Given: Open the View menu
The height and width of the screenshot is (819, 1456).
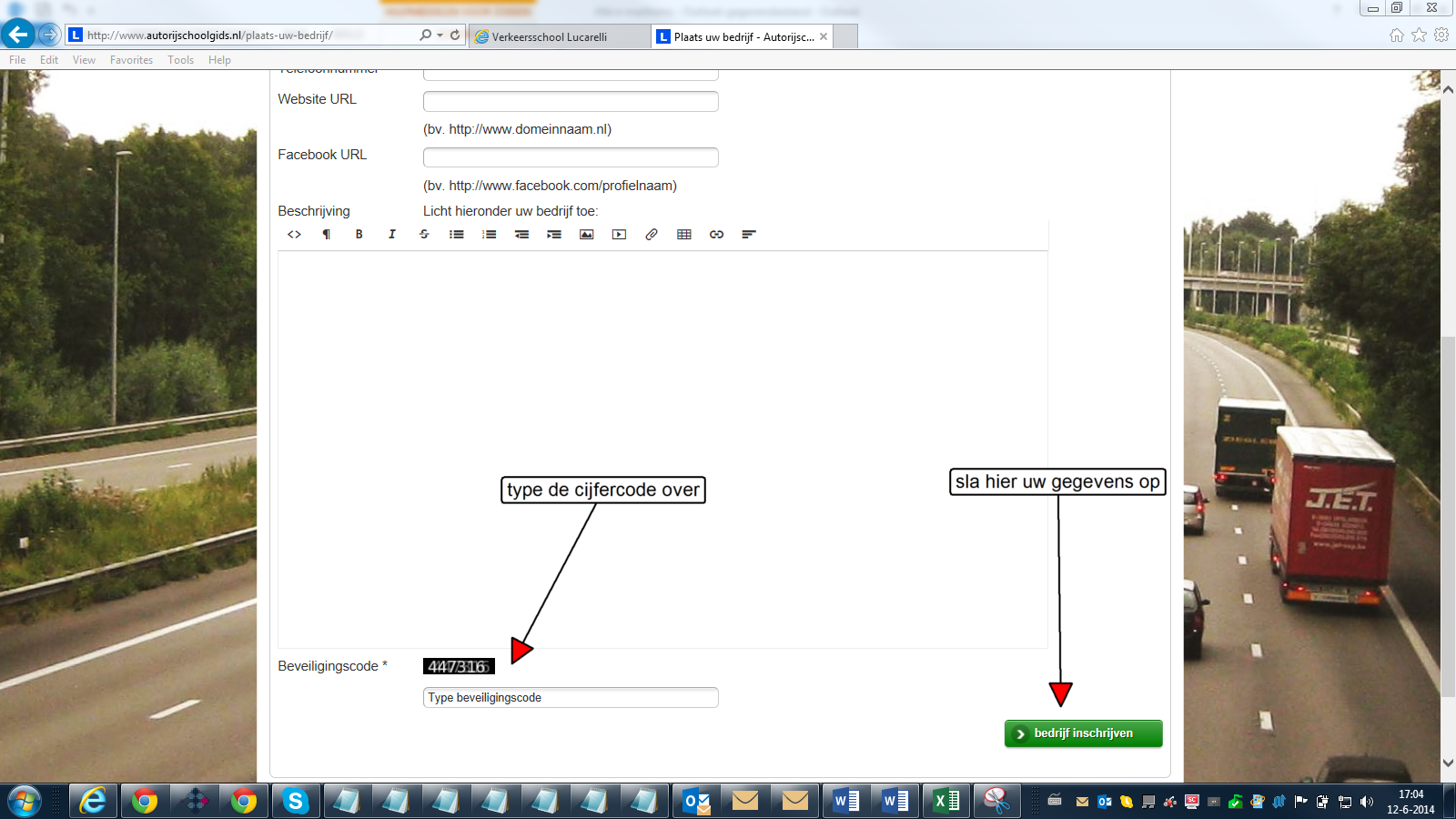Looking at the screenshot, I should coord(84,60).
